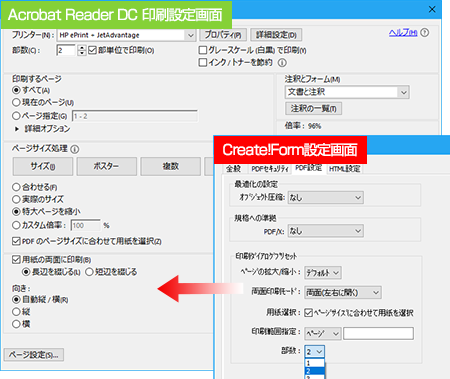Select 短辺を綴じる radio button

89,272
